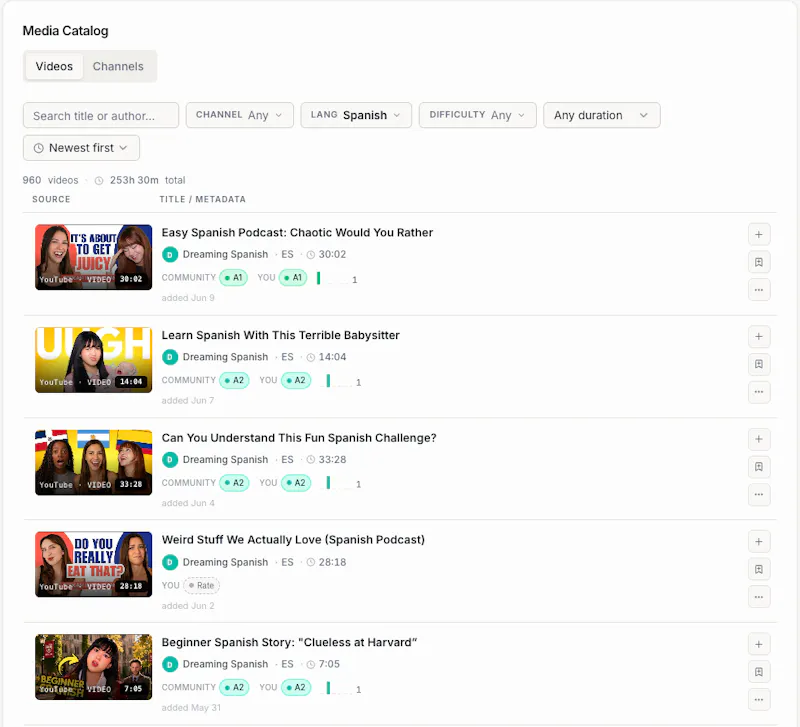This screenshot has height=727, width=800.
Task: Click Dreaming Spanish avatar on 'Clueless at Harvard' row
Action: click(170, 664)
